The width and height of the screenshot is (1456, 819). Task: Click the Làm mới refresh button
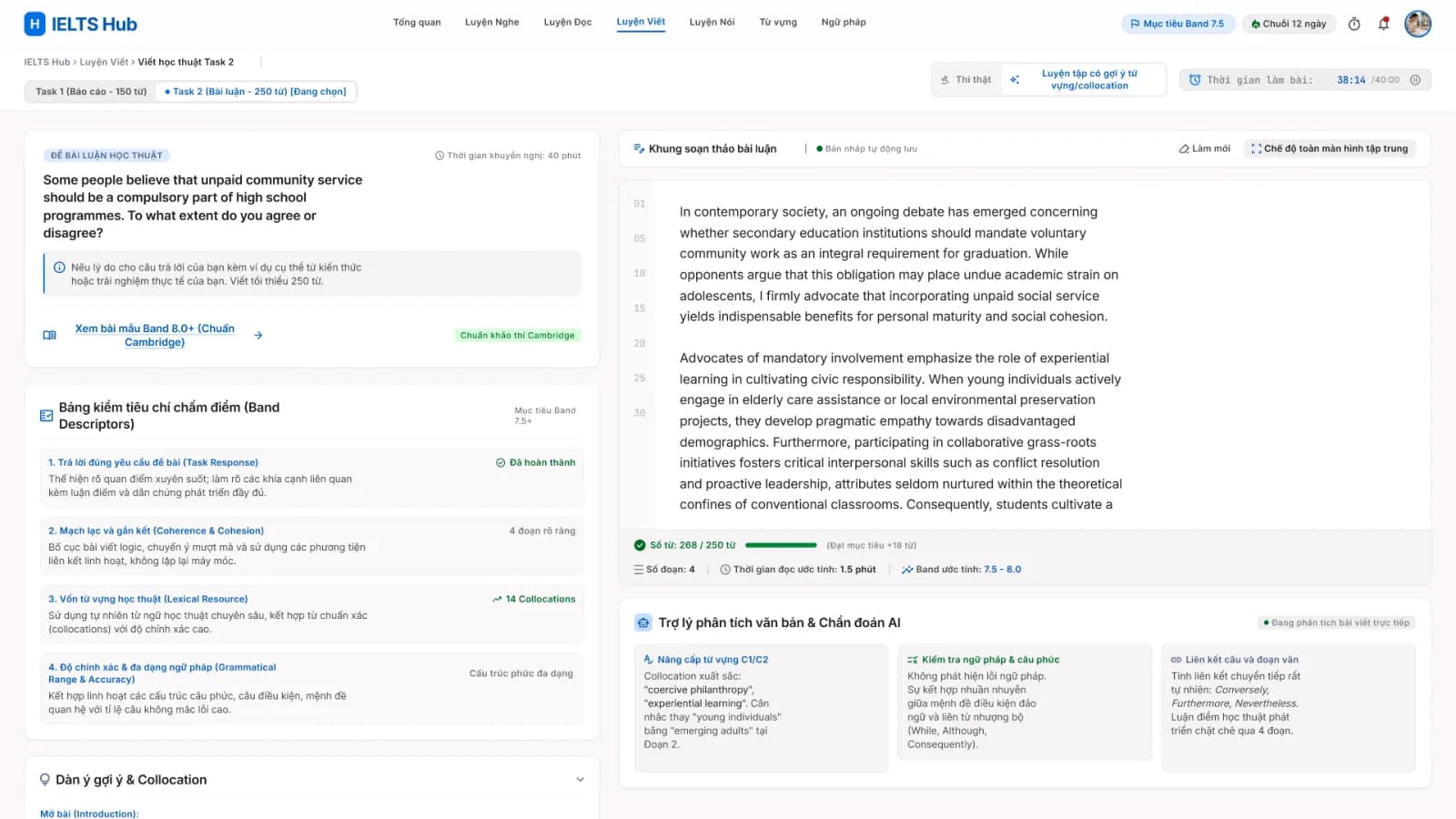(x=1204, y=148)
